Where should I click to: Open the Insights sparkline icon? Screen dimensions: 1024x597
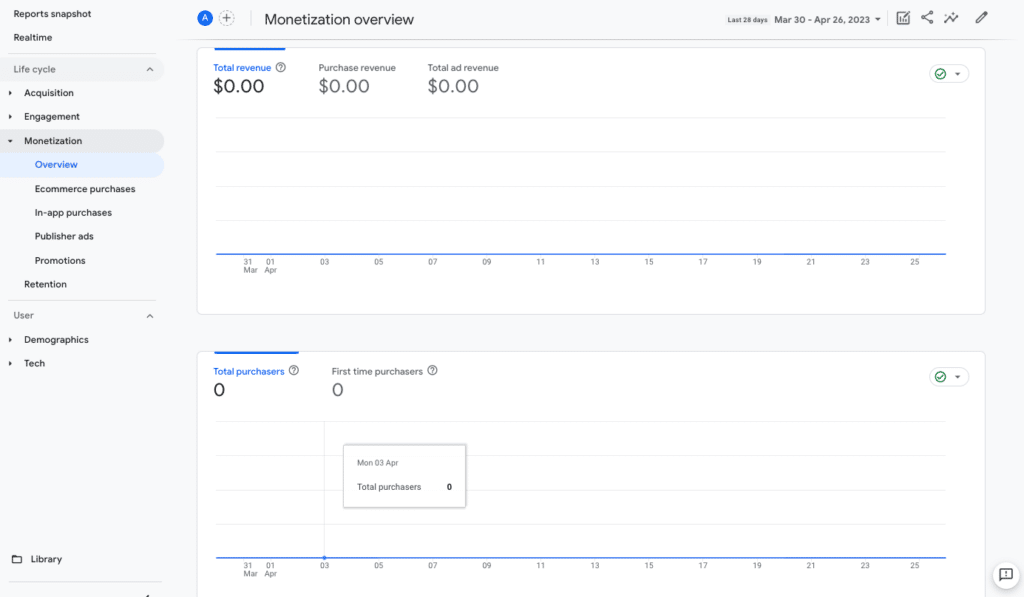pyautogui.click(x=951, y=18)
